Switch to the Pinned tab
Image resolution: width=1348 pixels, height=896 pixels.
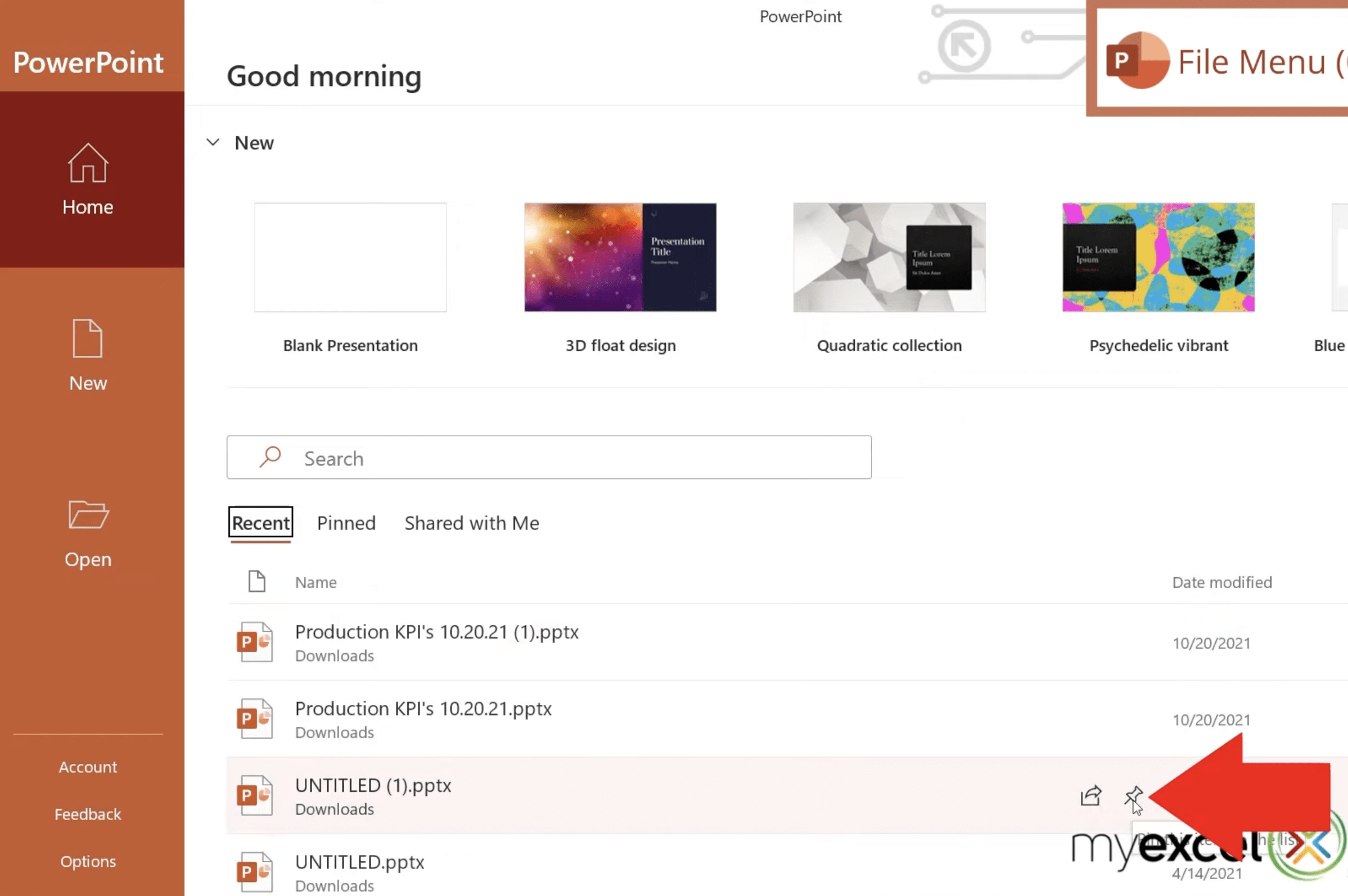(346, 523)
